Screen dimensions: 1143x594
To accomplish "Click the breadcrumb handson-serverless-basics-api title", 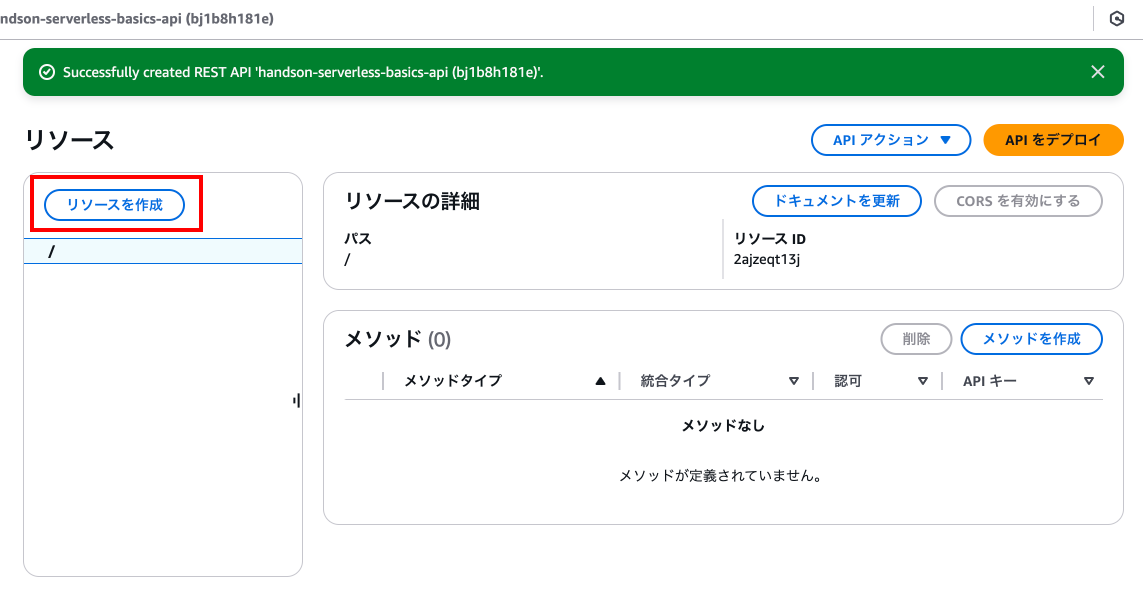I will (136, 19).
